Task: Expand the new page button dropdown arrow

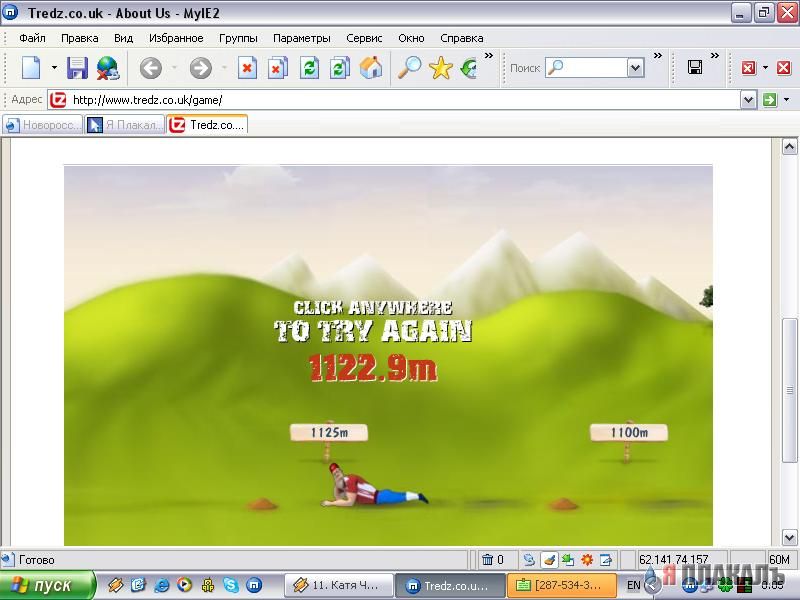Action: pyautogui.click(x=54, y=68)
